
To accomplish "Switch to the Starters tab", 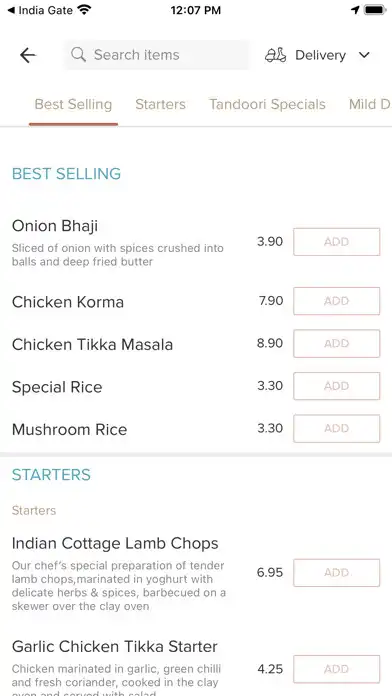I will pos(160,104).
